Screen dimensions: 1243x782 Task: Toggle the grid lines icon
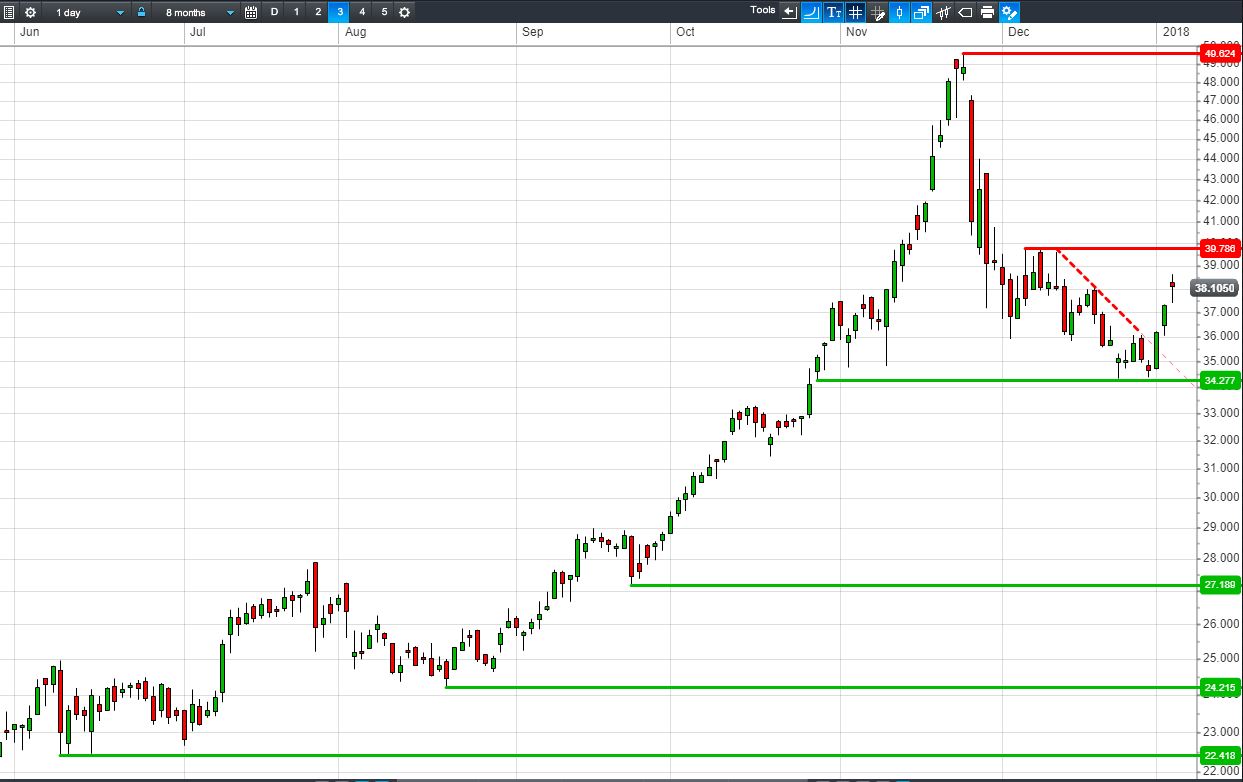click(x=855, y=12)
